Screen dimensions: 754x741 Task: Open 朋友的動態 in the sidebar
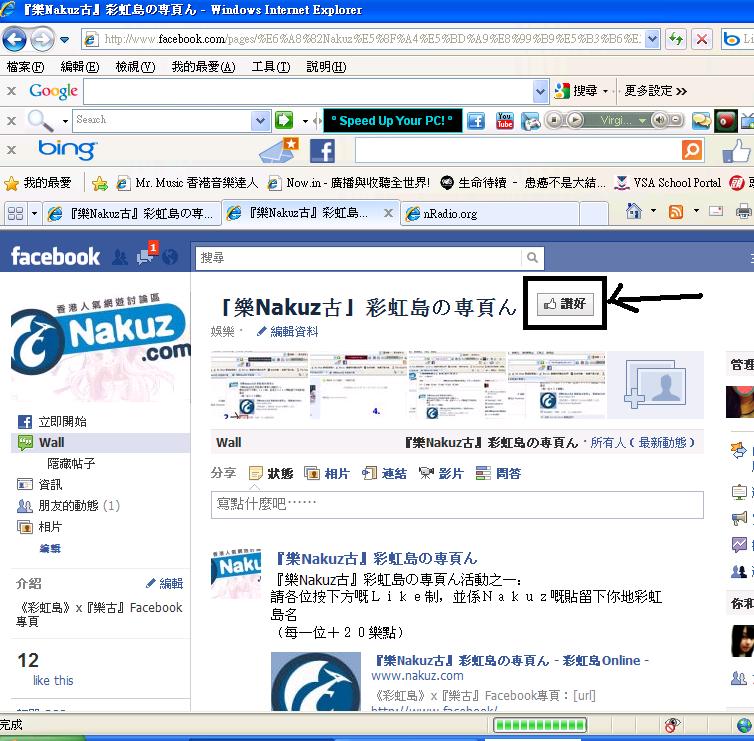click(x=68, y=506)
